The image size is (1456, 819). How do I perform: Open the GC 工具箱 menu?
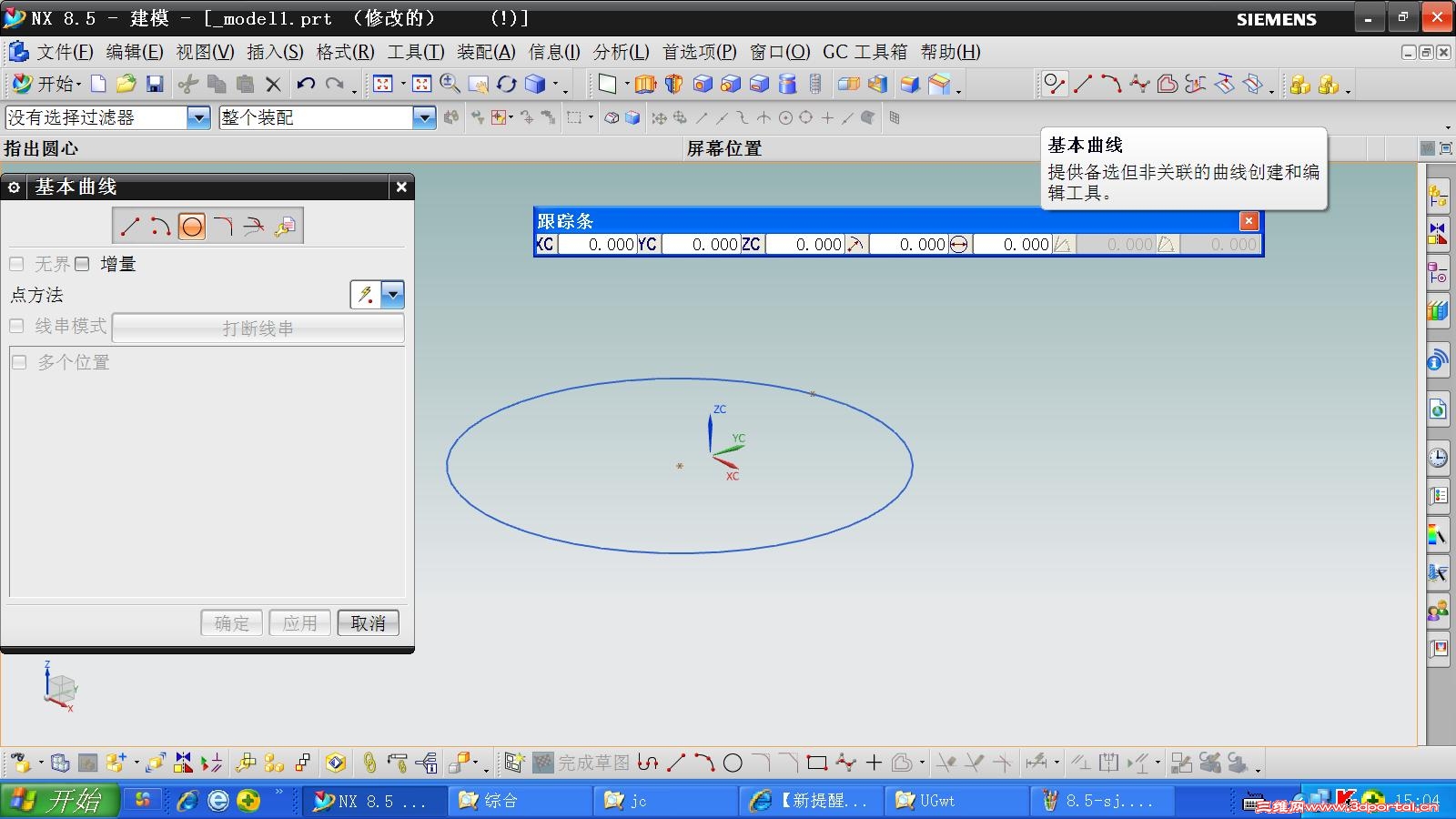point(864,52)
